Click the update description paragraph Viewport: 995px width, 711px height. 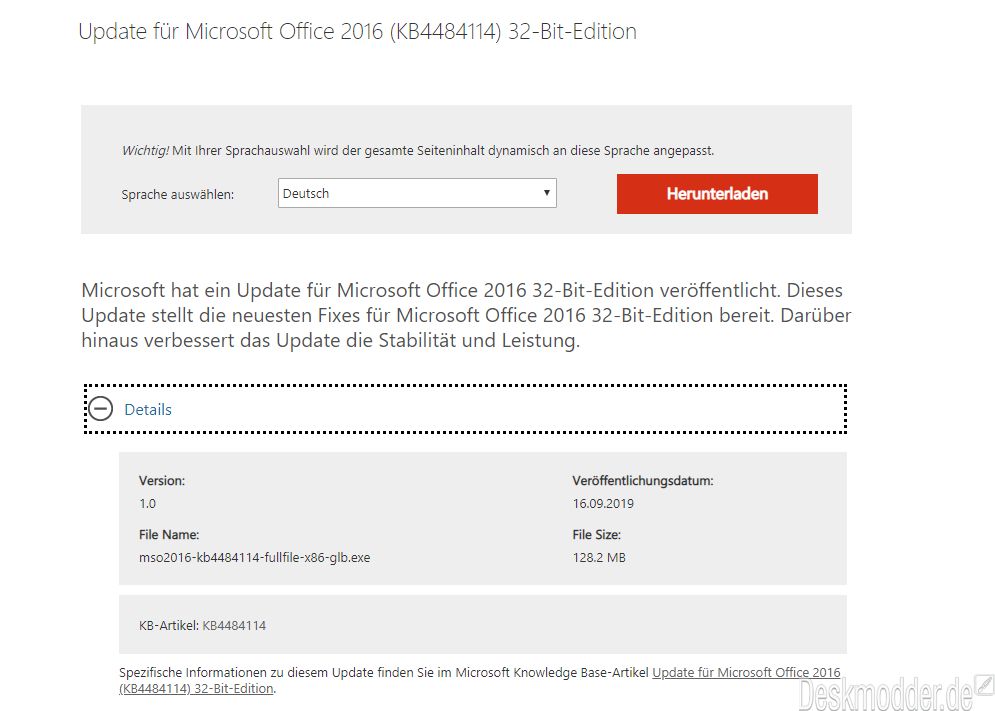pyautogui.click(x=466, y=315)
